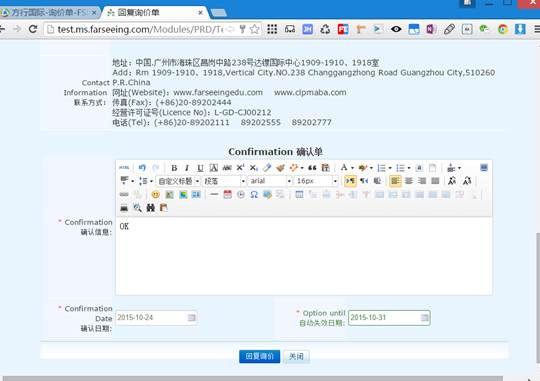Undo the last edit in the editor

(x=142, y=168)
